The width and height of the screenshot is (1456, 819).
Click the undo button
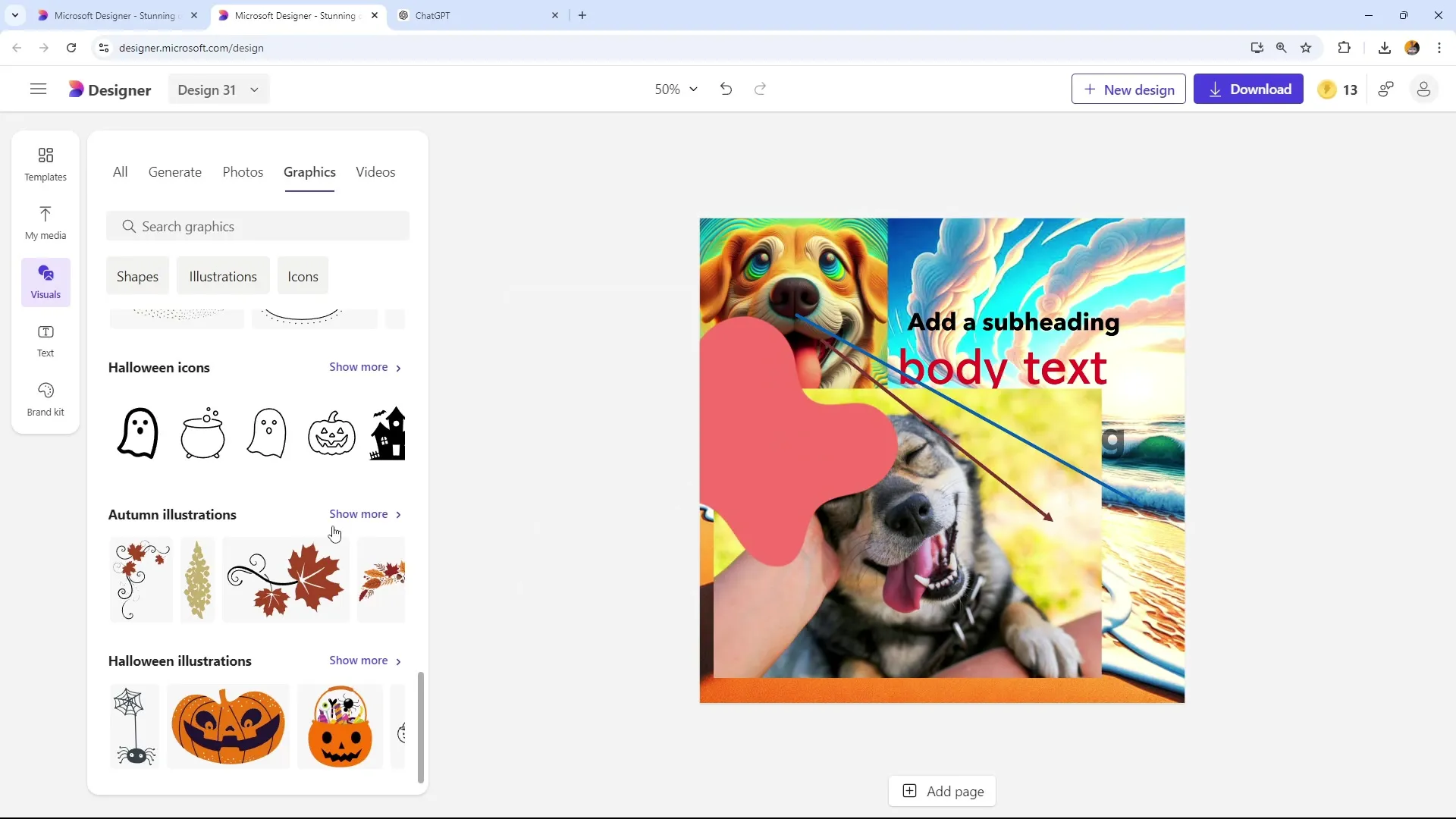pyautogui.click(x=727, y=90)
